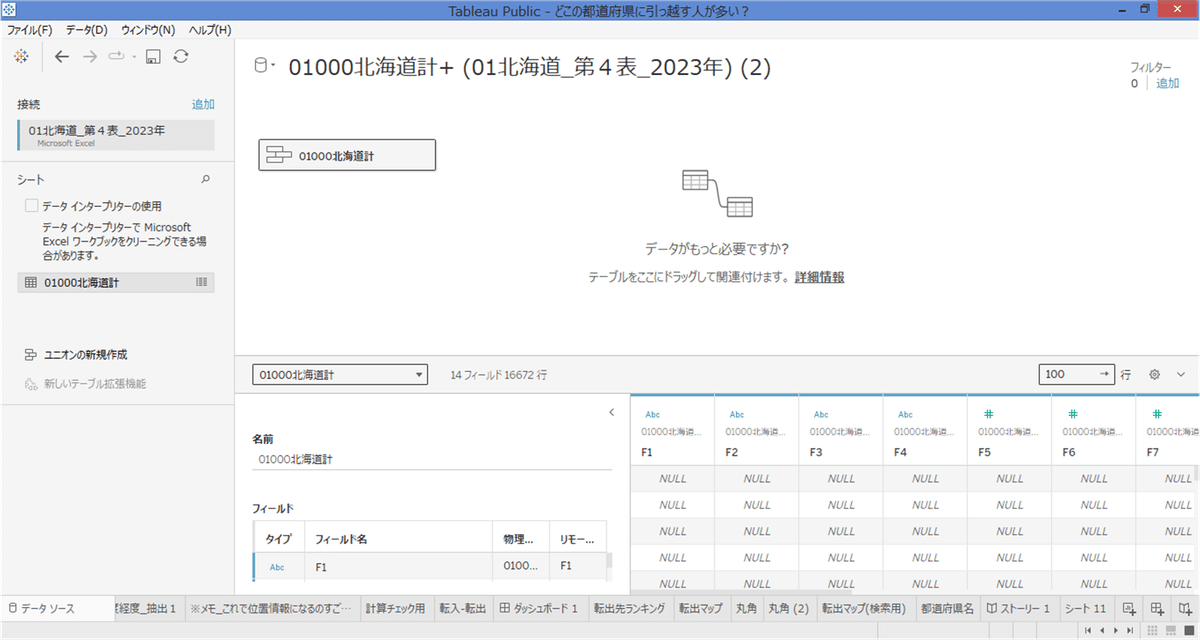Open the 詳細情報 link
Image resolution: width=1200 pixels, height=640 pixels.
pos(819,277)
